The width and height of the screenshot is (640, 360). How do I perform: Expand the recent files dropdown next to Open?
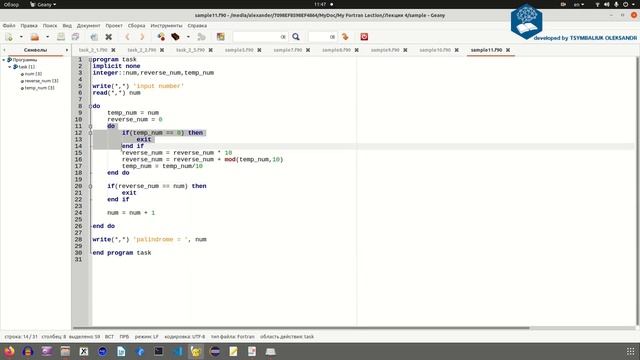47,37
